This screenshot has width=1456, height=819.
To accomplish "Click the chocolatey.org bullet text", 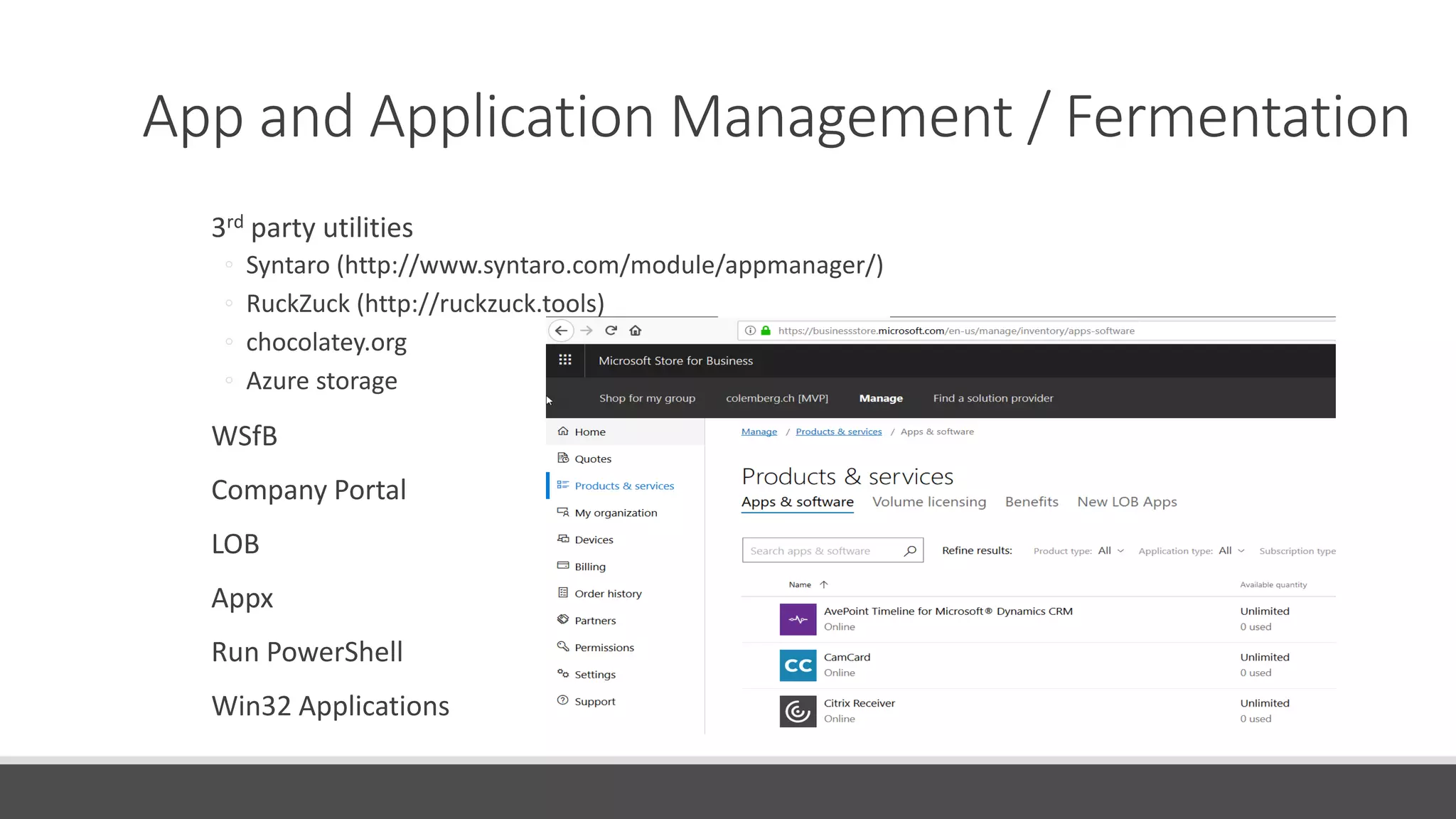I will [x=326, y=343].
